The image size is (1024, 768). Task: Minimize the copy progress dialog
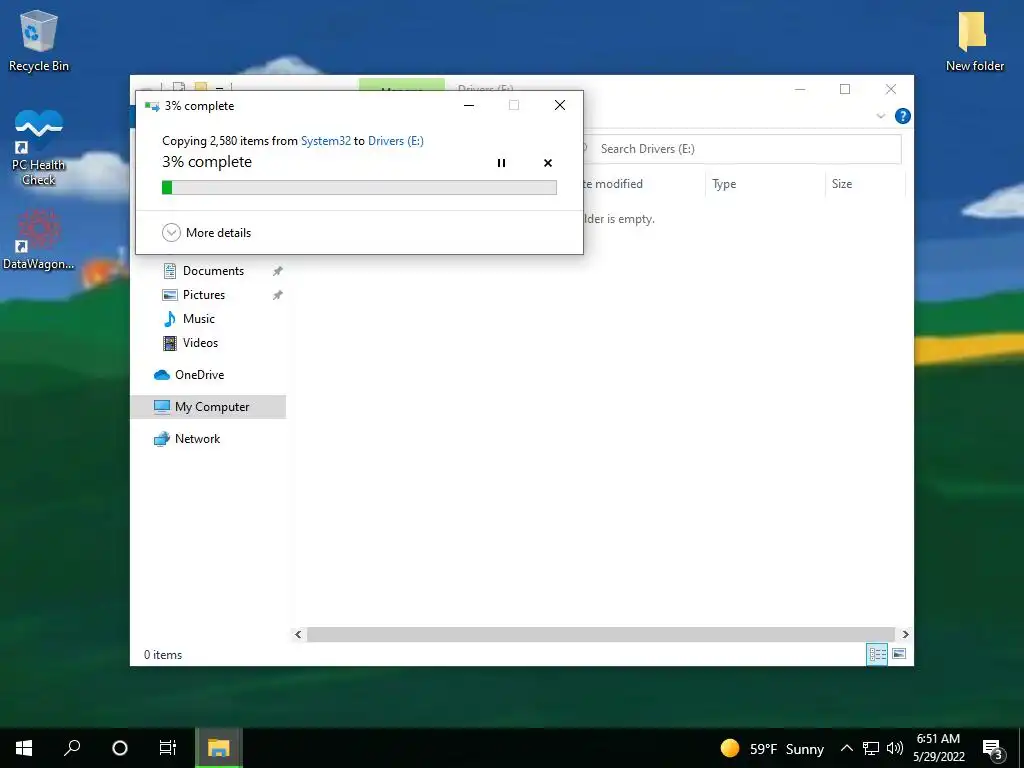[x=469, y=105]
